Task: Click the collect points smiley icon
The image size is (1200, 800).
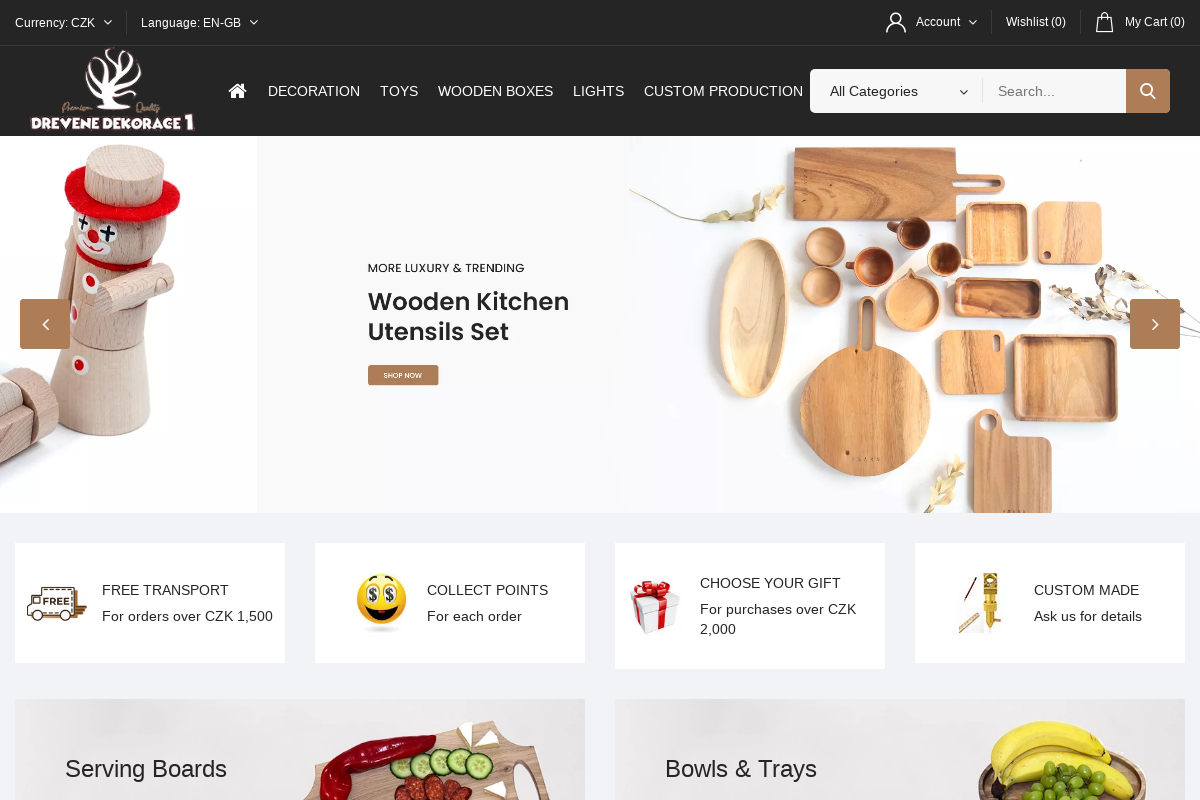Action: (x=382, y=603)
